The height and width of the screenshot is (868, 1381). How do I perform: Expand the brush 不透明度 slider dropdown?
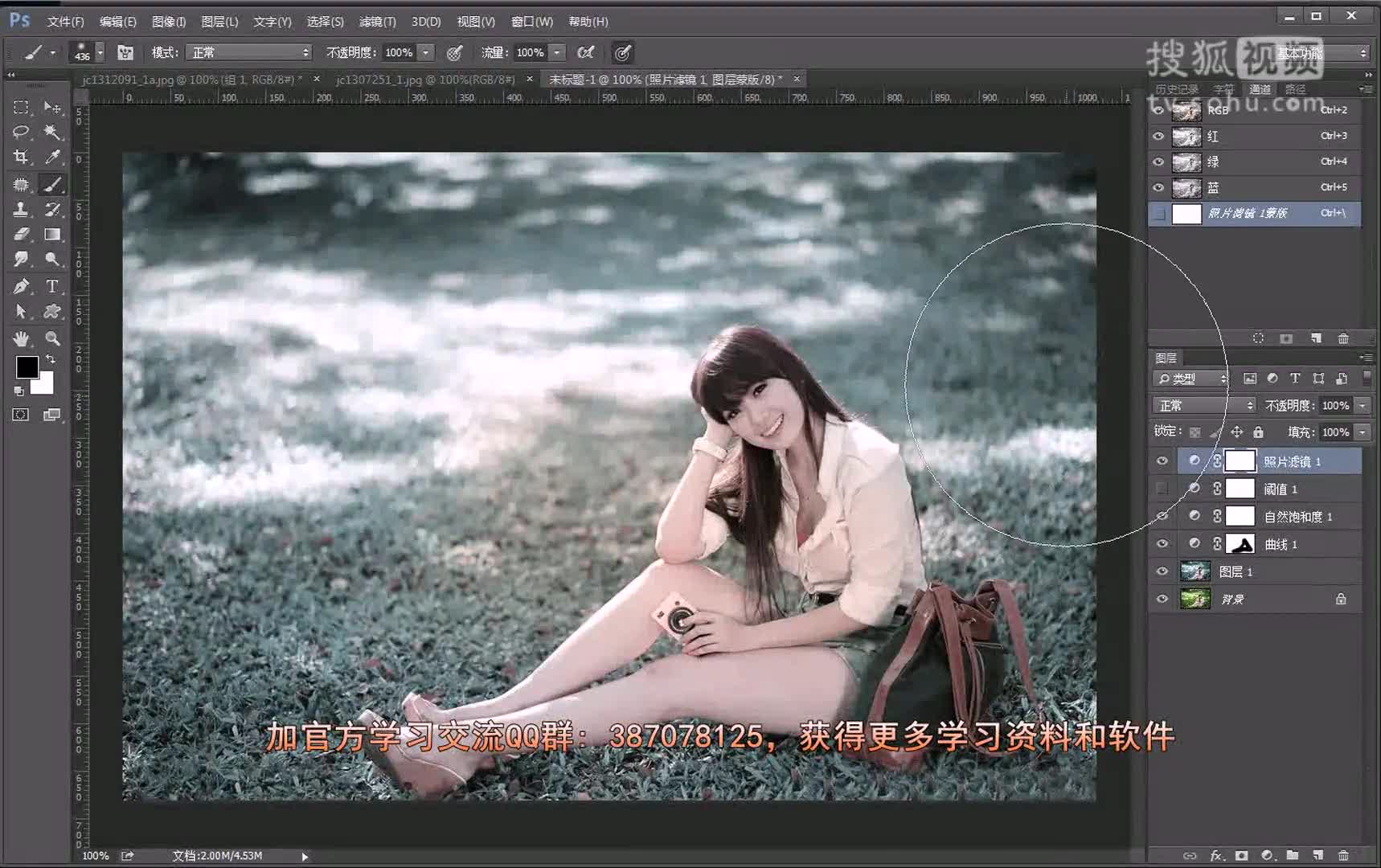(x=426, y=53)
